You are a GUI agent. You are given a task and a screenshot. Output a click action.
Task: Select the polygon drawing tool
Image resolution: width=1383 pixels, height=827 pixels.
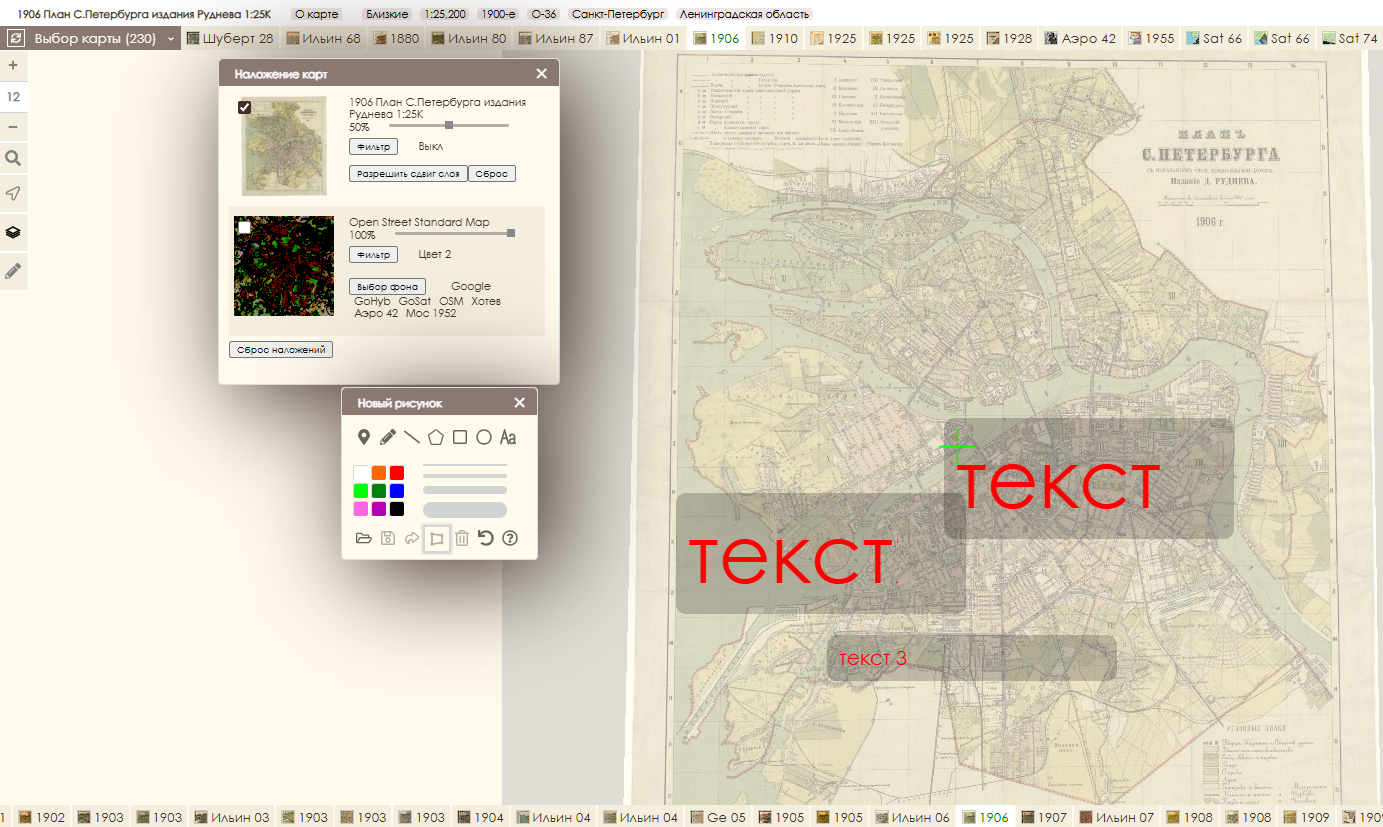point(436,437)
